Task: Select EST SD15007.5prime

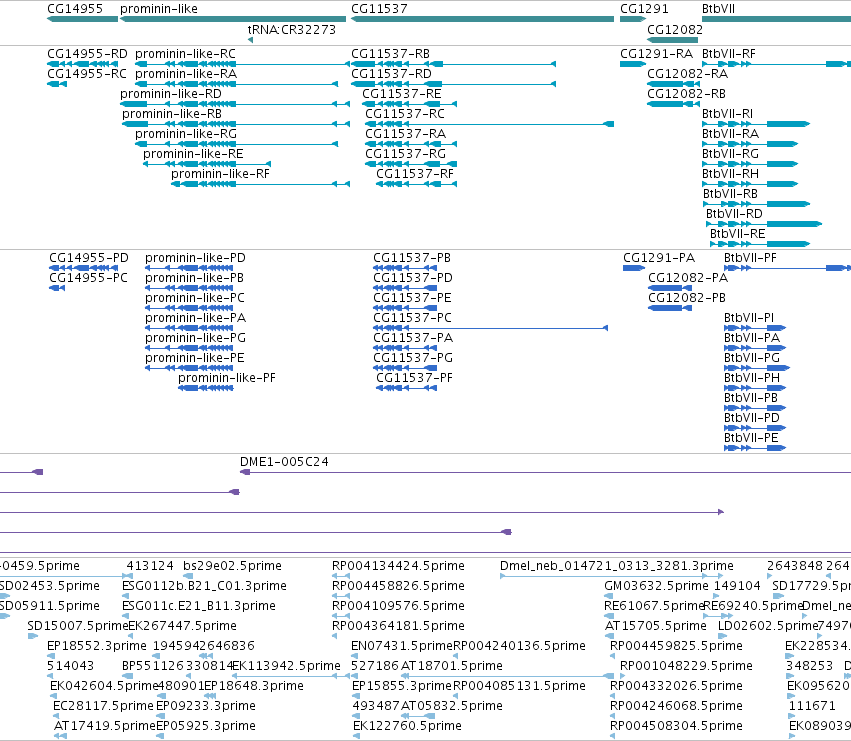Action: [78, 626]
